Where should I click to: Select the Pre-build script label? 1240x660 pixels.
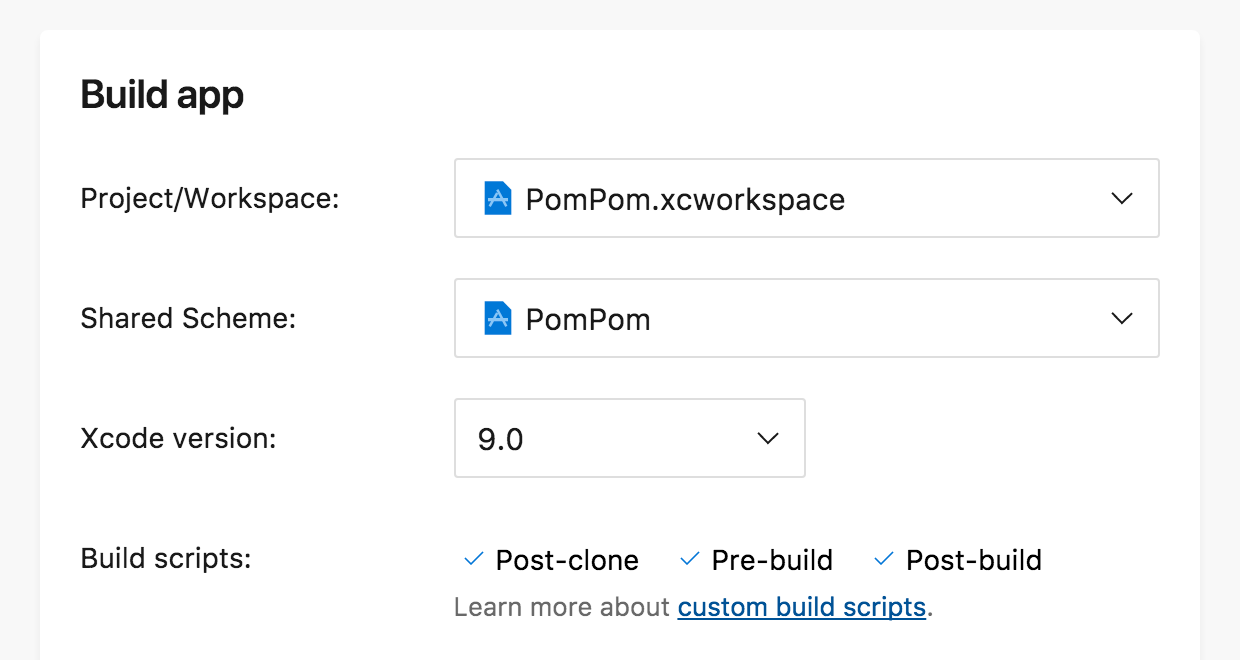772,560
